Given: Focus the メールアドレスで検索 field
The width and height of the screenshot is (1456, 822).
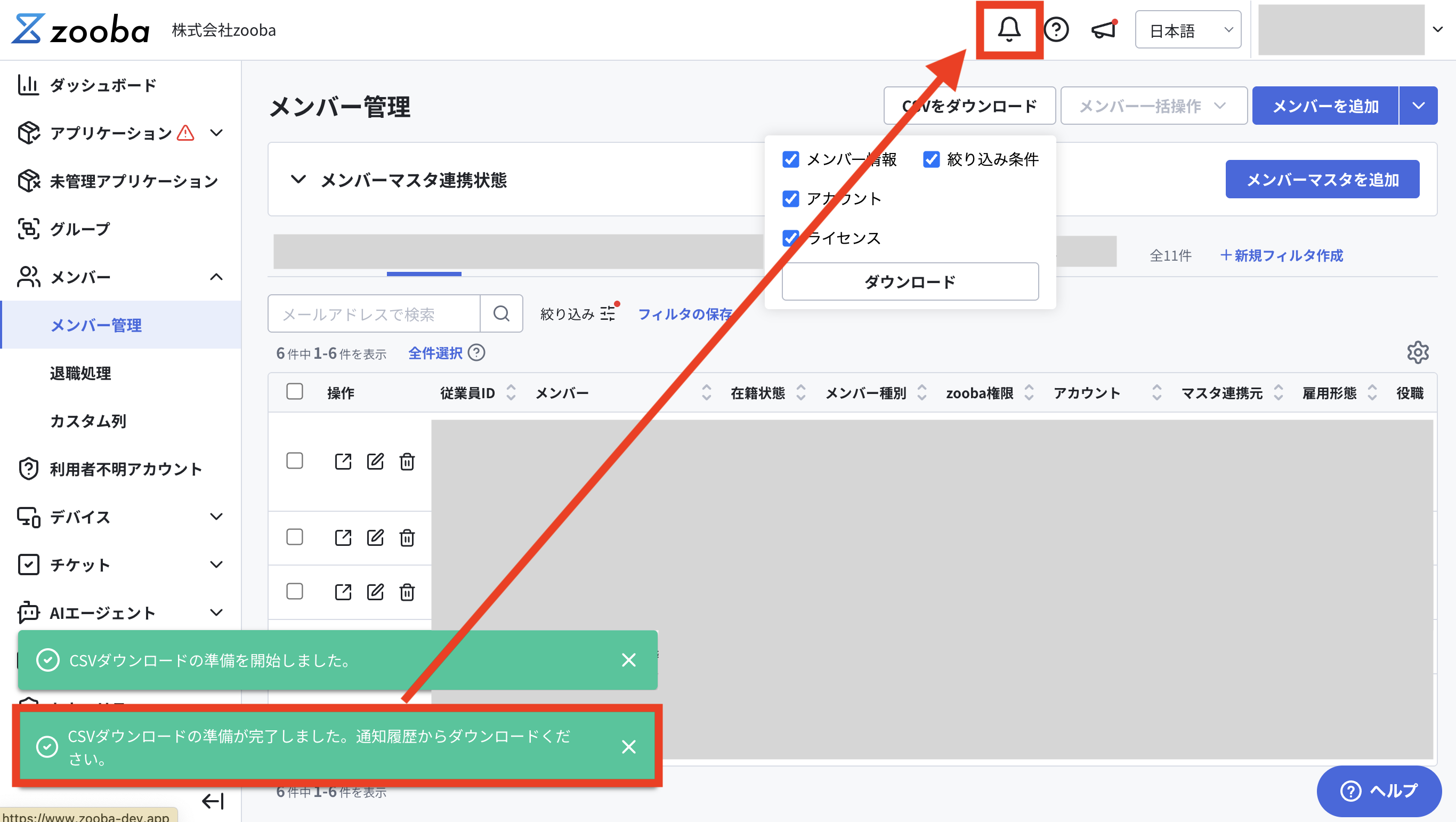Looking at the screenshot, I should 374,313.
